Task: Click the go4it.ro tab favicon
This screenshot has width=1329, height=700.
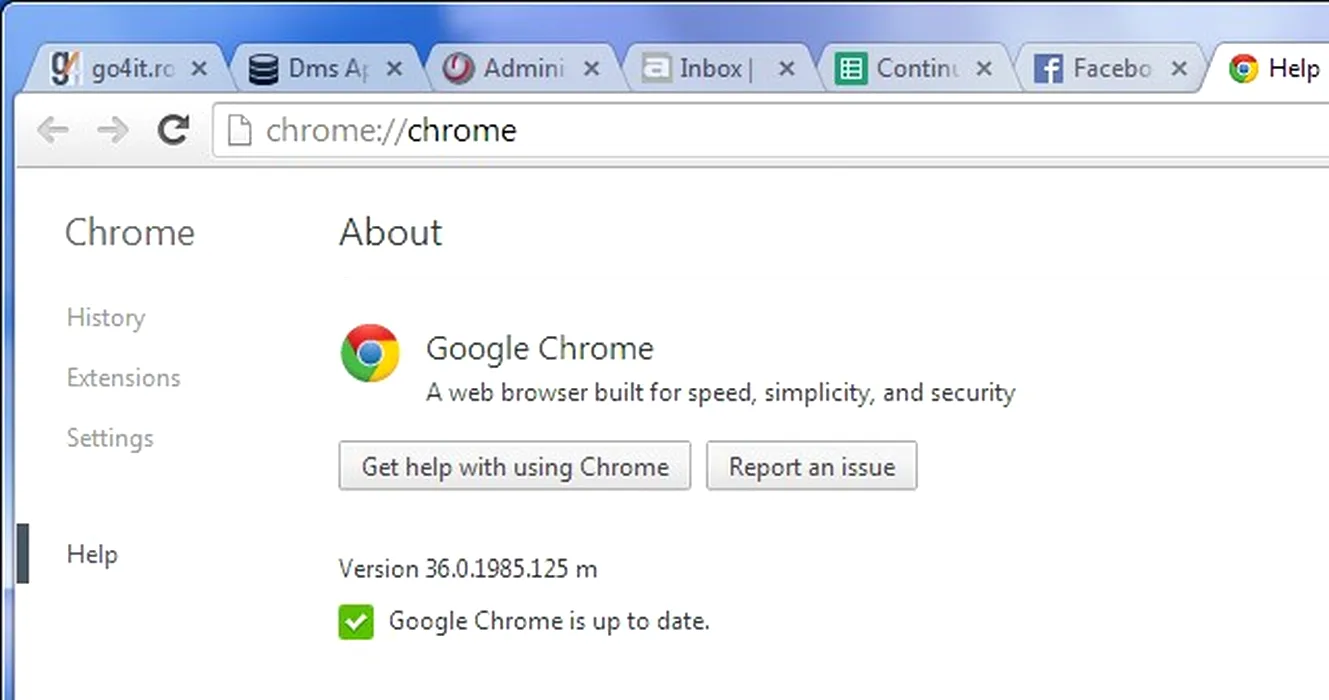Action: tap(65, 69)
